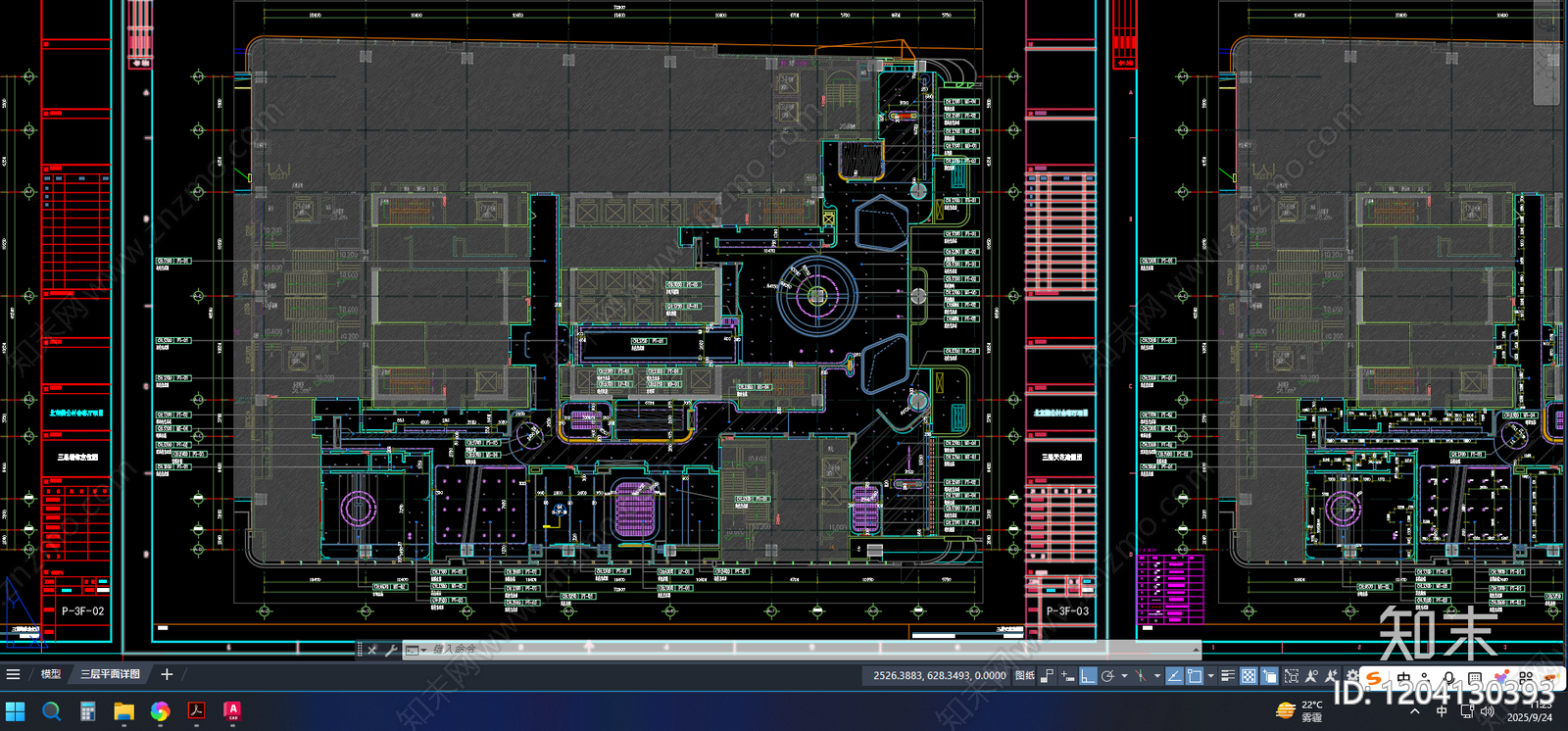The image size is (1568, 731).
Task: Toggle Polar Tracking in the status bar
Action: 1107,675
